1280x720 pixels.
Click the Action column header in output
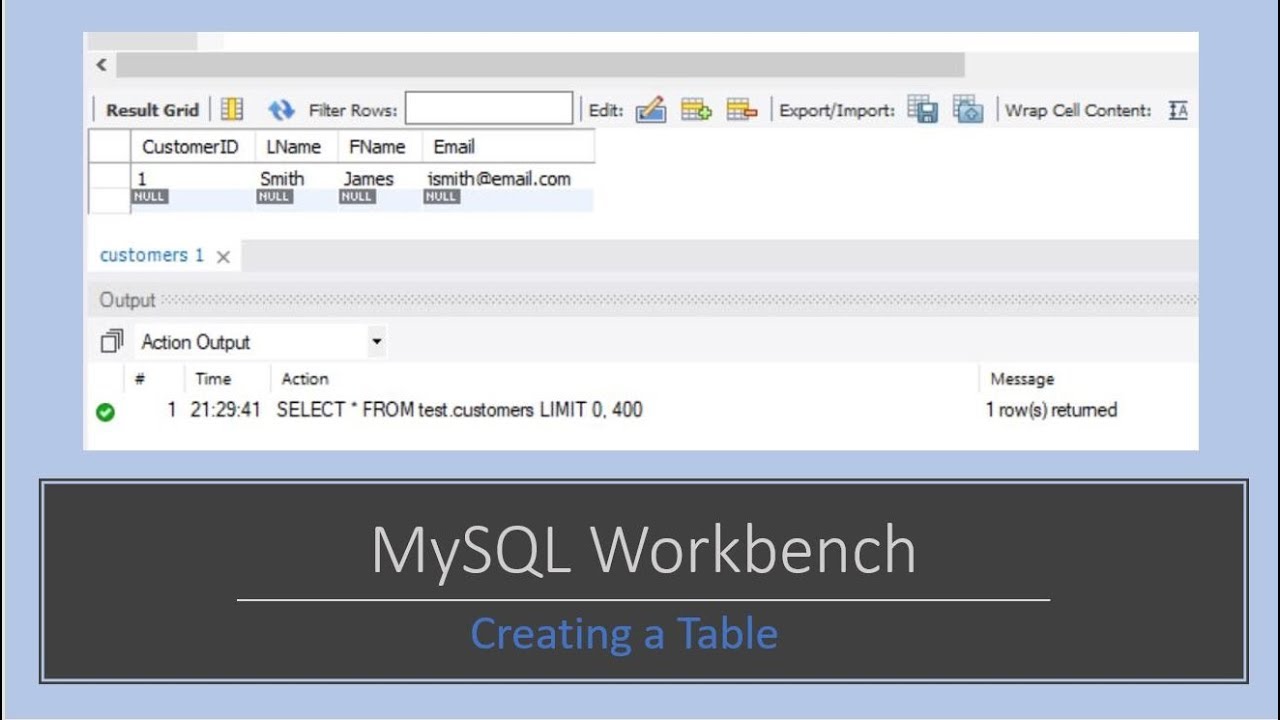305,379
